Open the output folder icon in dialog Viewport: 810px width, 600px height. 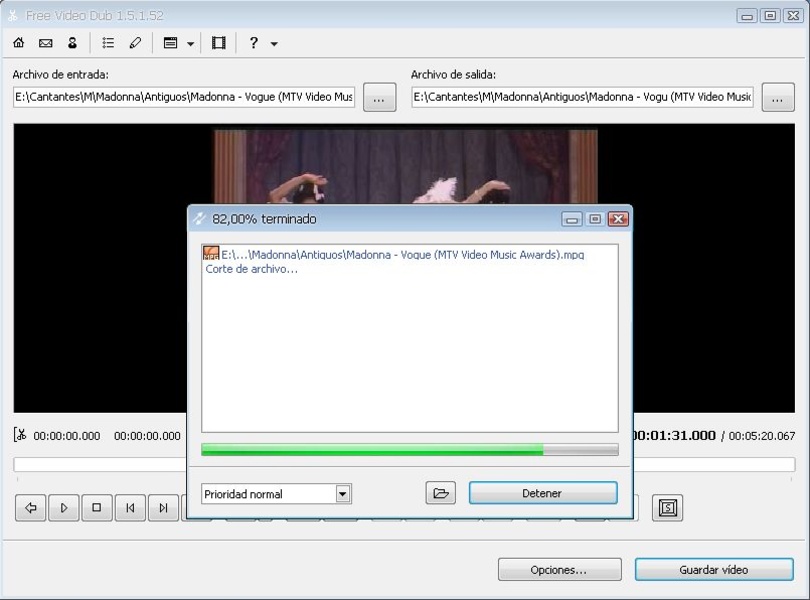pyautogui.click(x=440, y=493)
